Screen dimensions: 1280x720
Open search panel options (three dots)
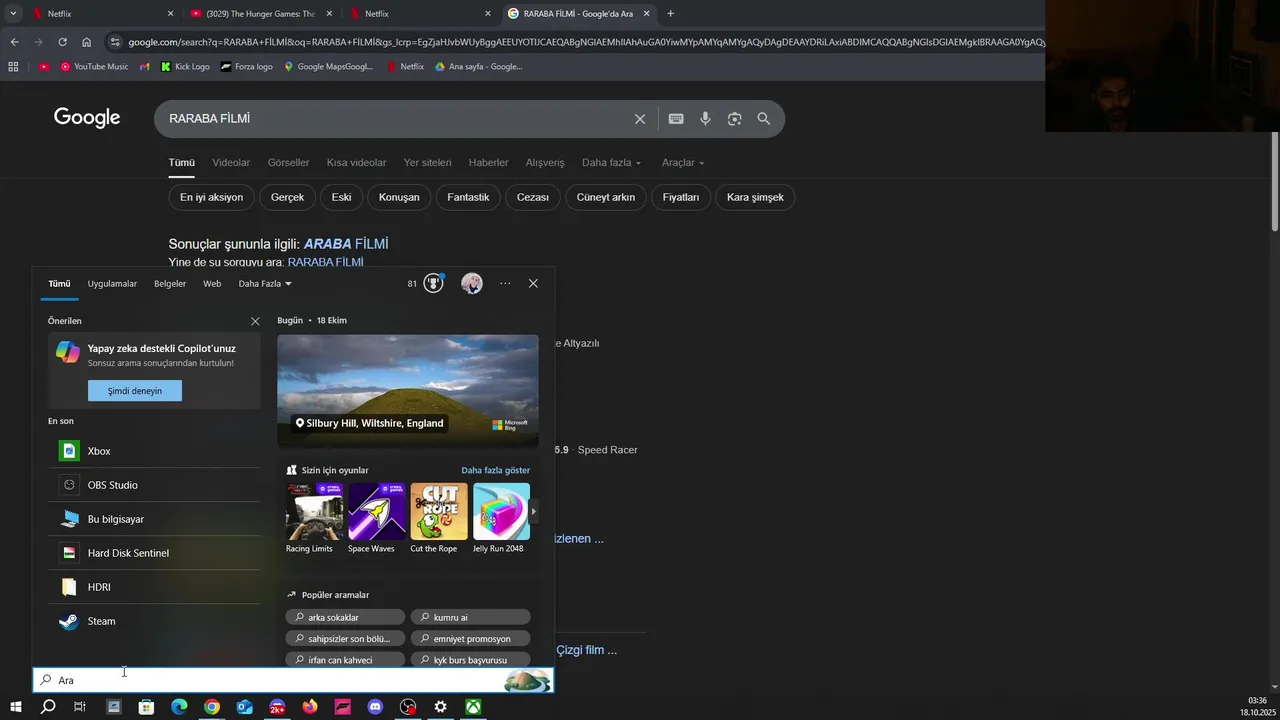tap(505, 284)
